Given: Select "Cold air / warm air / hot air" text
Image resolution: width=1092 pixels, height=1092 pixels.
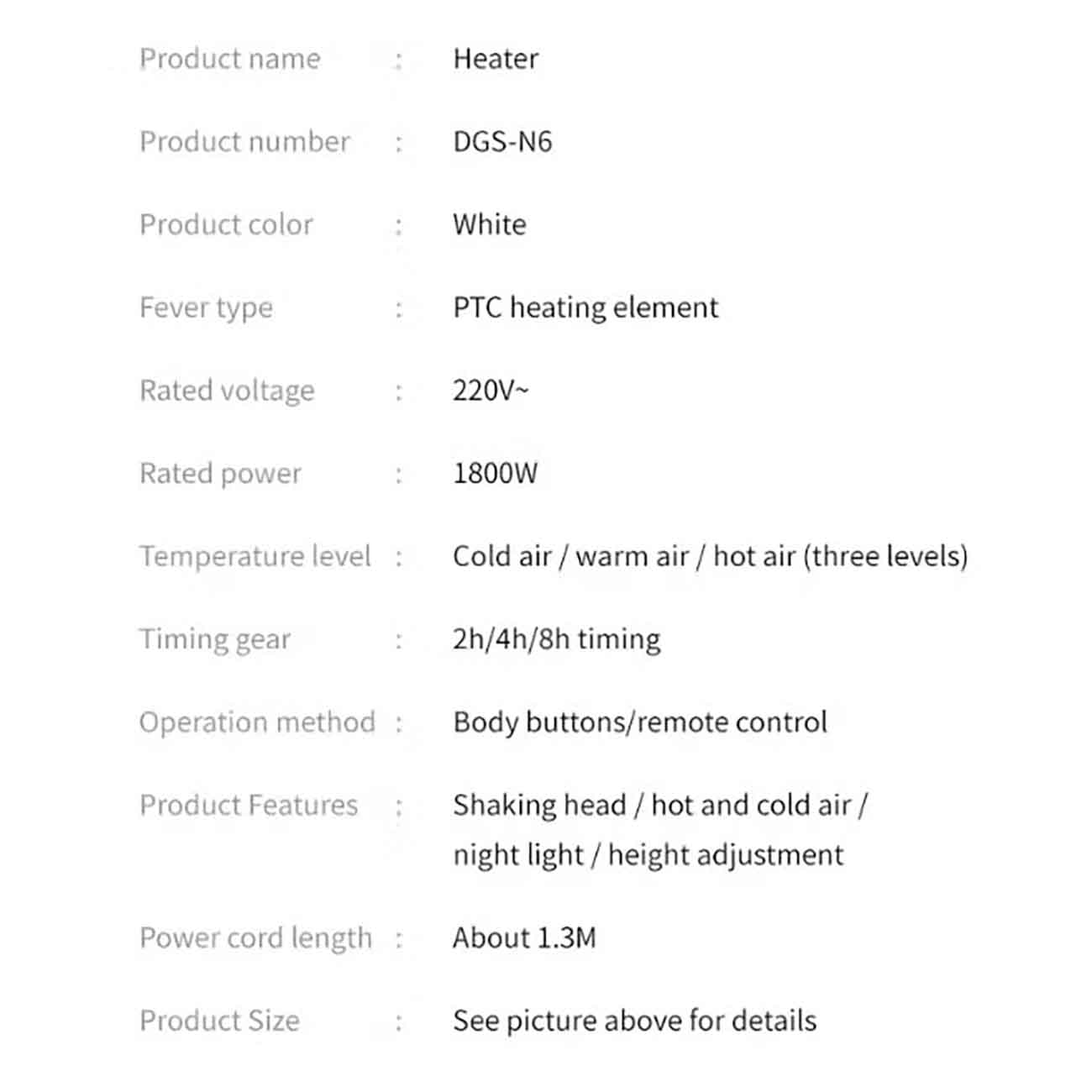Looking at the screenshot, I should (x=623, y=556).
